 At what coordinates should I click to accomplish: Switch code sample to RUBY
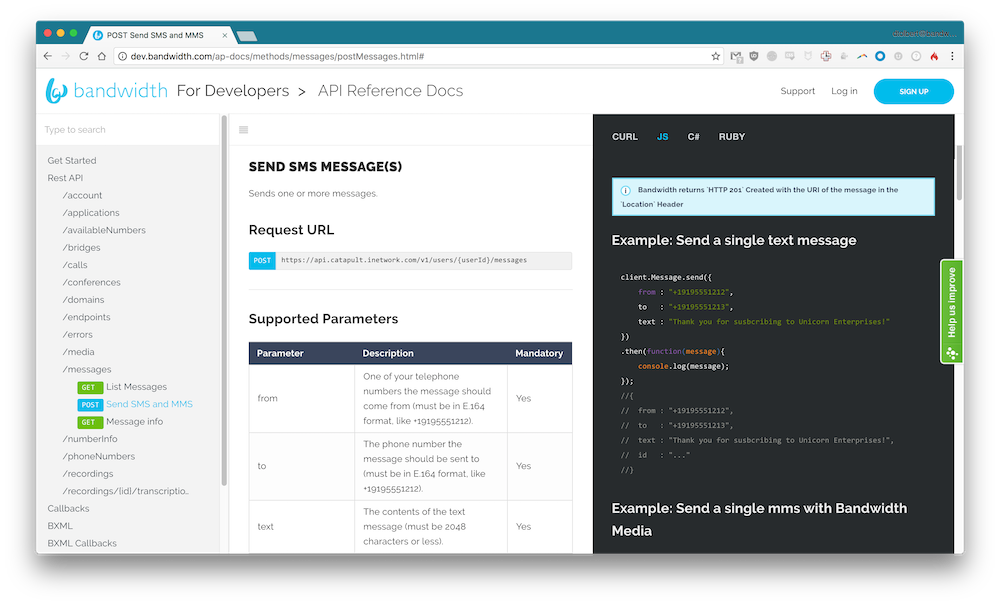732,136
